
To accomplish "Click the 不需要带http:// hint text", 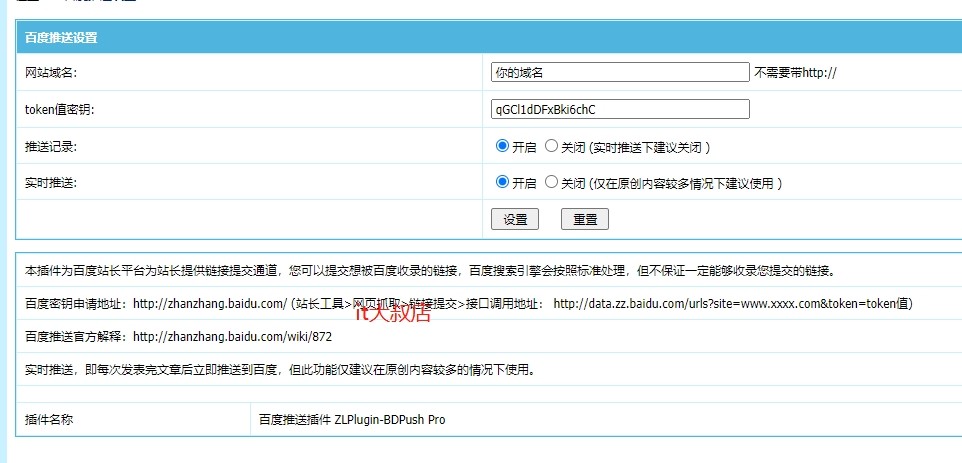I will [x=796, y=73].
